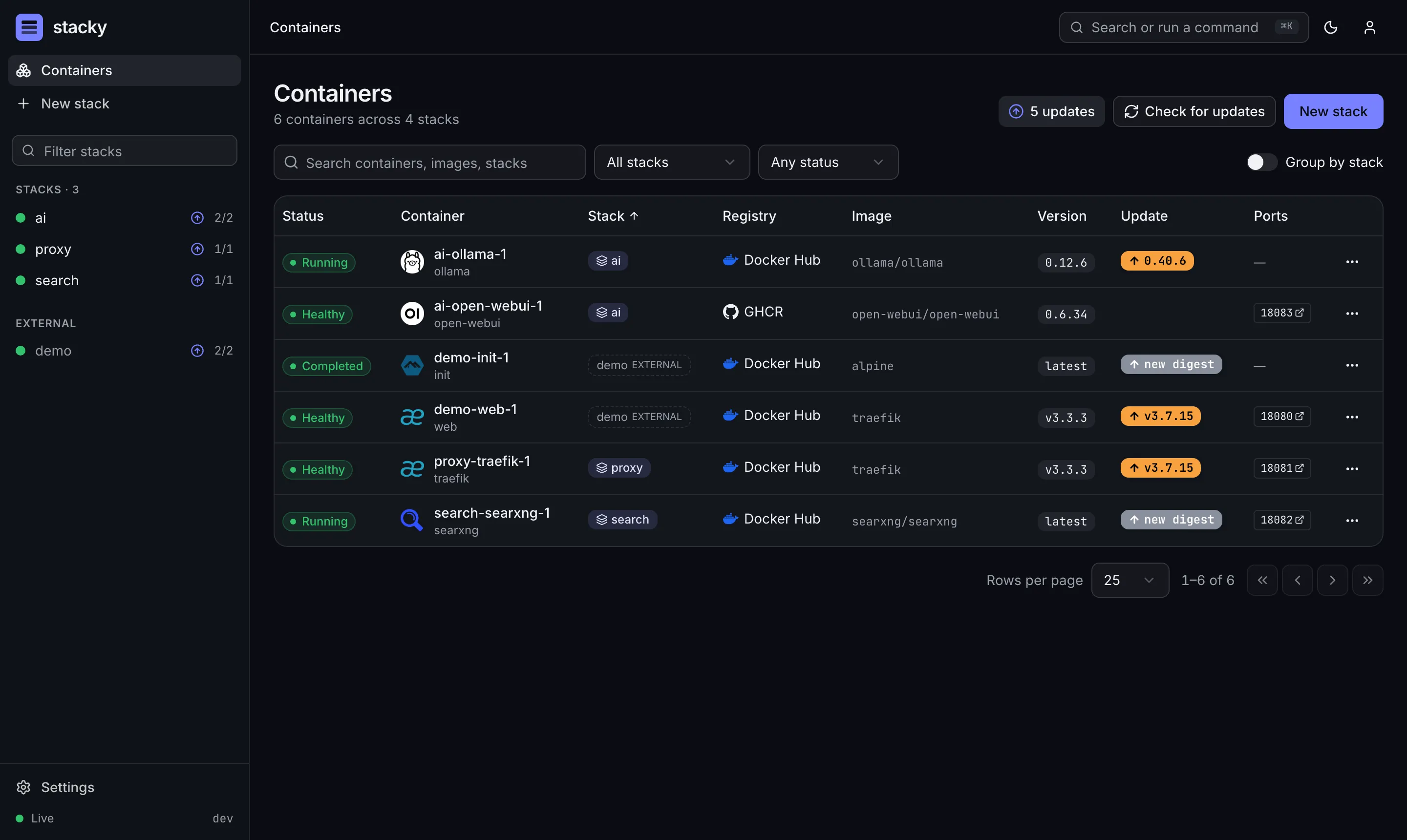The image size is (1407, 840).
Task: Click Check for updates button
Action: point(1194,111)
